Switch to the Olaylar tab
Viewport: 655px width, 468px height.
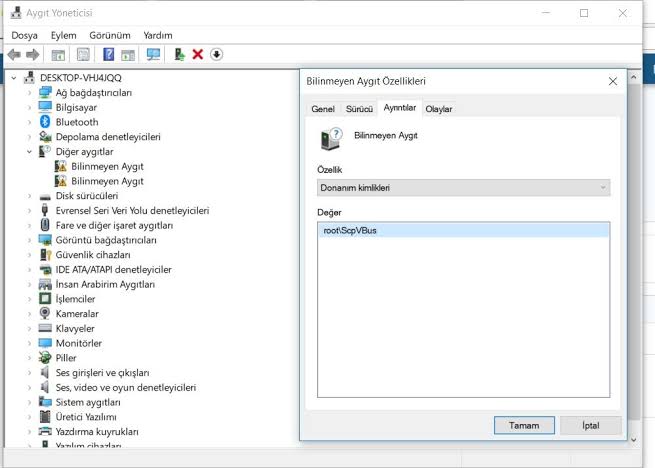[439, 109]
